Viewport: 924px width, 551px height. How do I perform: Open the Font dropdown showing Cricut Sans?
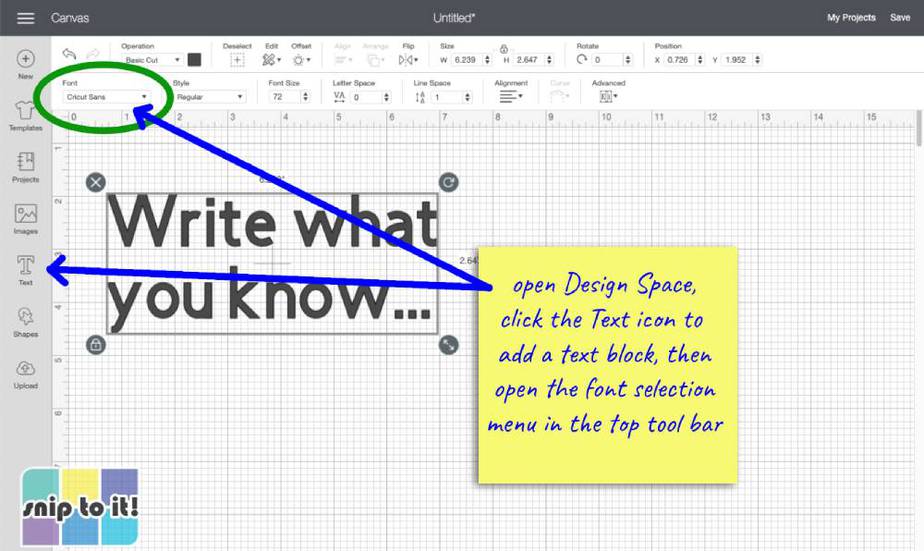(x=106, y=97)
